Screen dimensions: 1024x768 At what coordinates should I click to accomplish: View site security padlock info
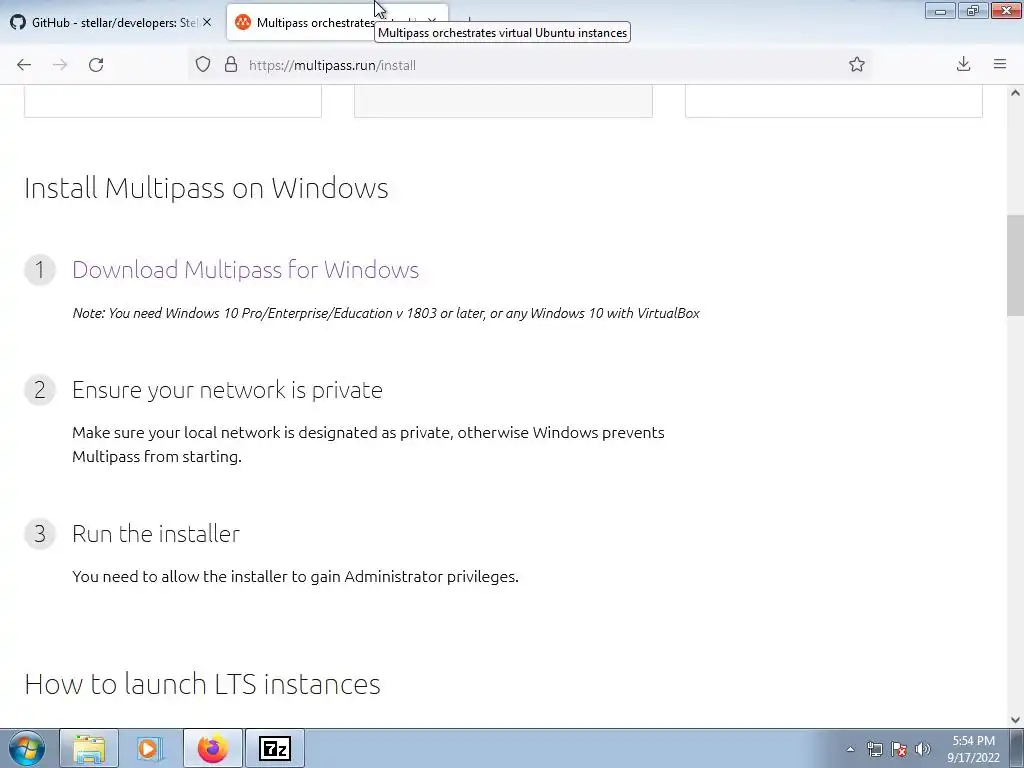tap(231, 65)
